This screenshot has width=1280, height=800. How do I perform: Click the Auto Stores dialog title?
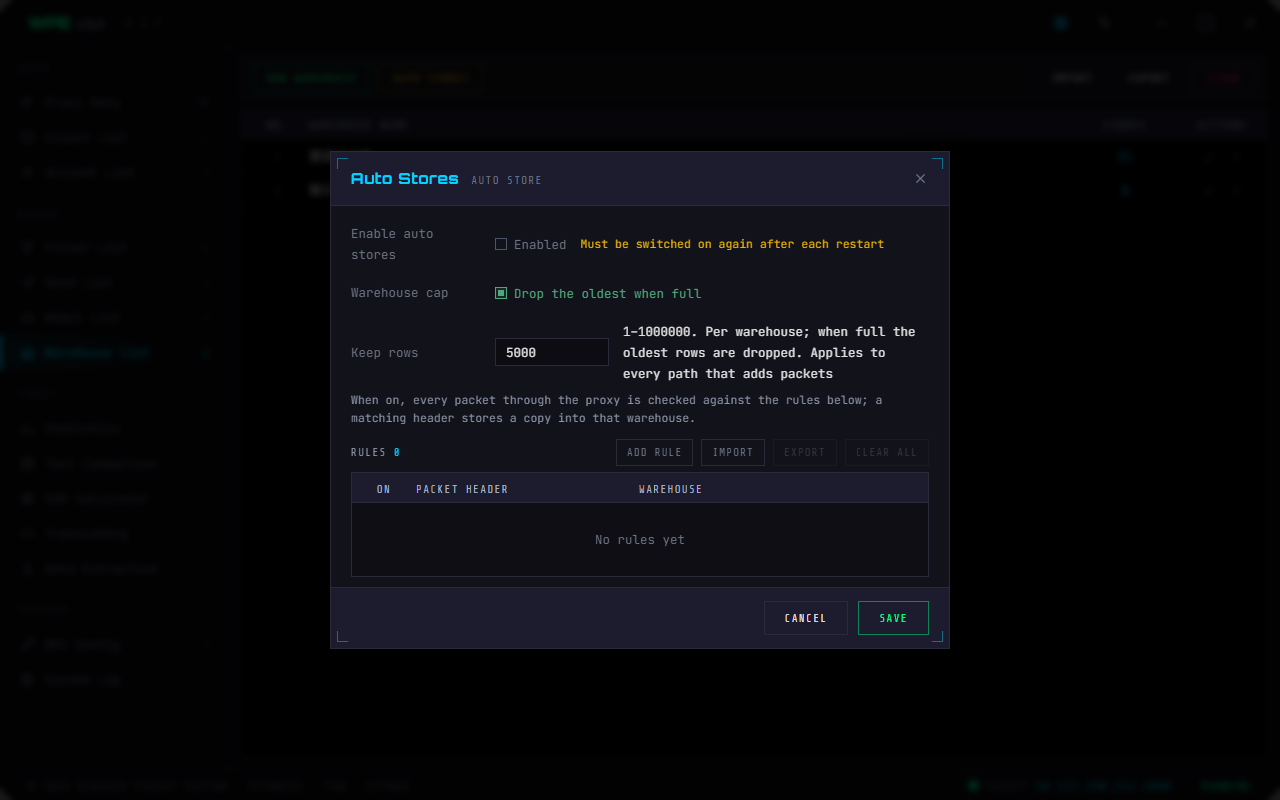[x=404, y=179]
